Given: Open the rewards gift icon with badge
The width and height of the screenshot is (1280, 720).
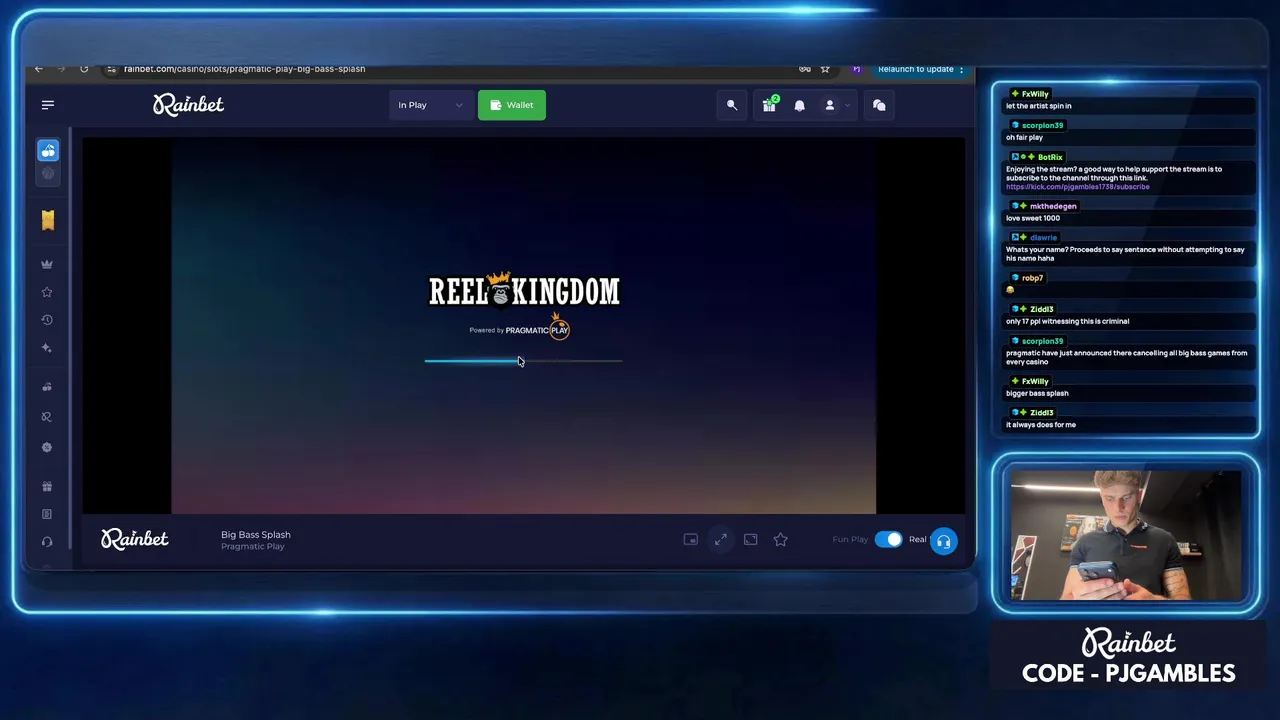Looking at the screenshot, I should 769,104.
